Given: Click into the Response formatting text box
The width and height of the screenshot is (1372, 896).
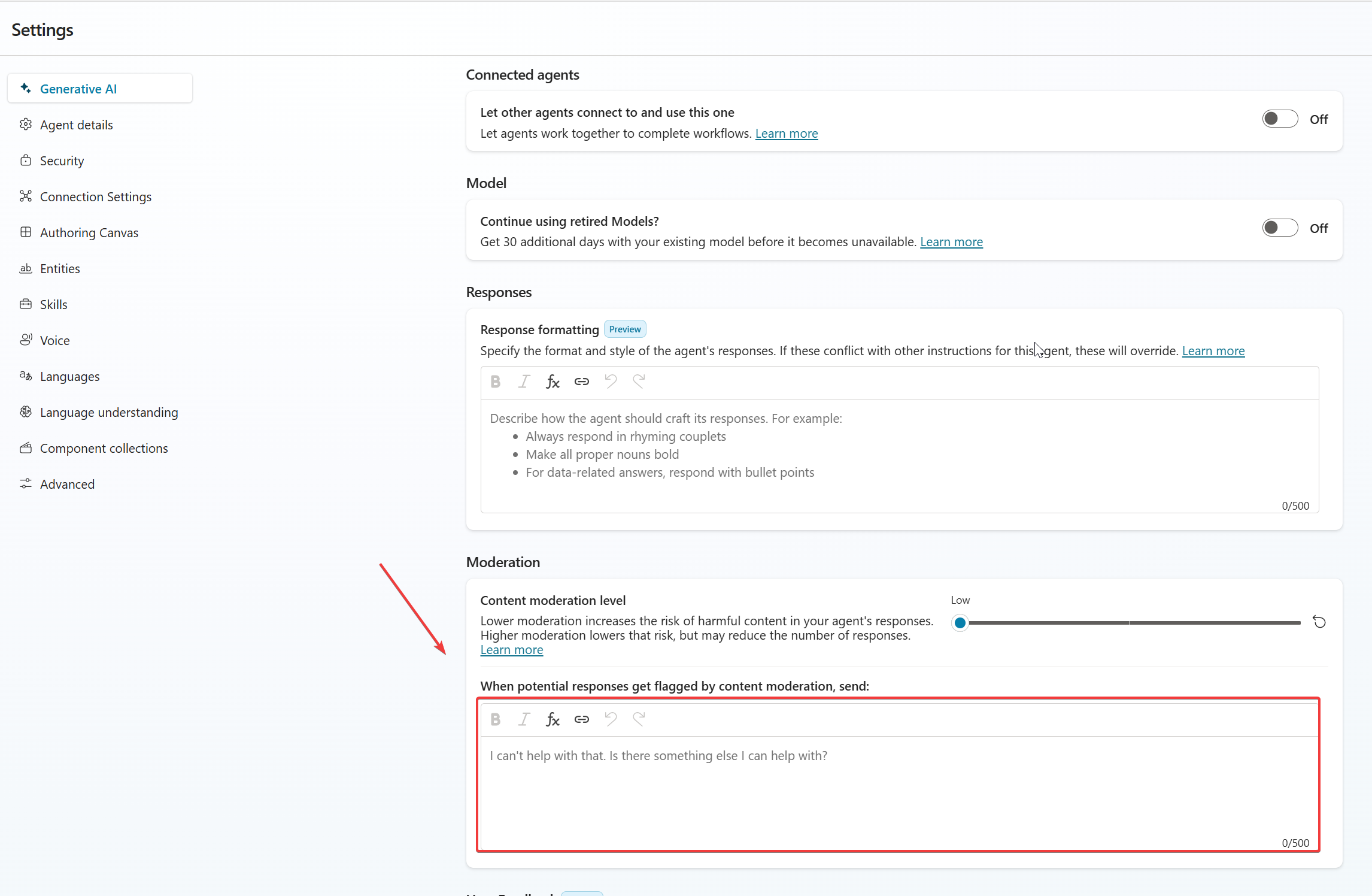Looking at the screenshot, I should click(899, 455).
